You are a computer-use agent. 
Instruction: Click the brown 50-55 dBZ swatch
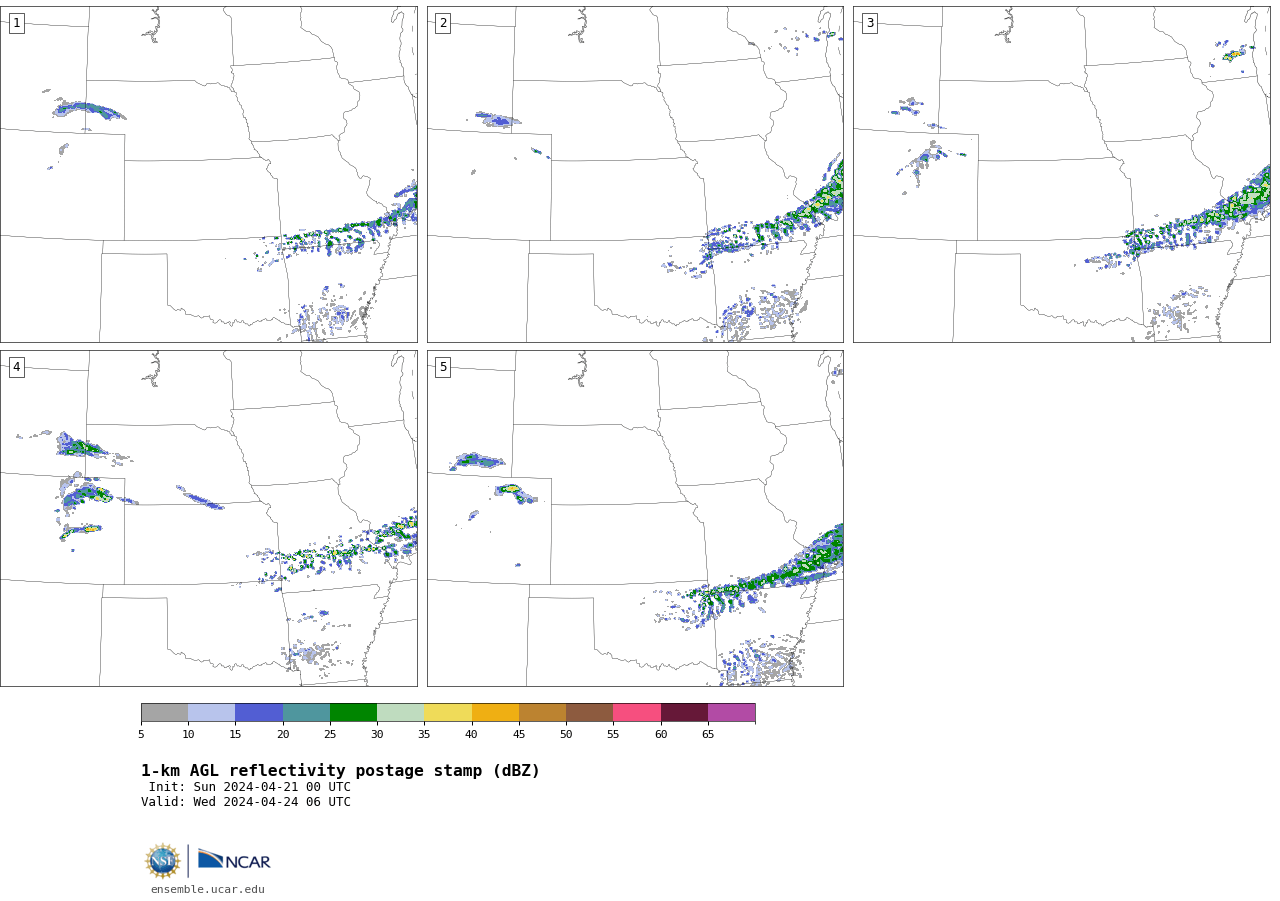589,713
